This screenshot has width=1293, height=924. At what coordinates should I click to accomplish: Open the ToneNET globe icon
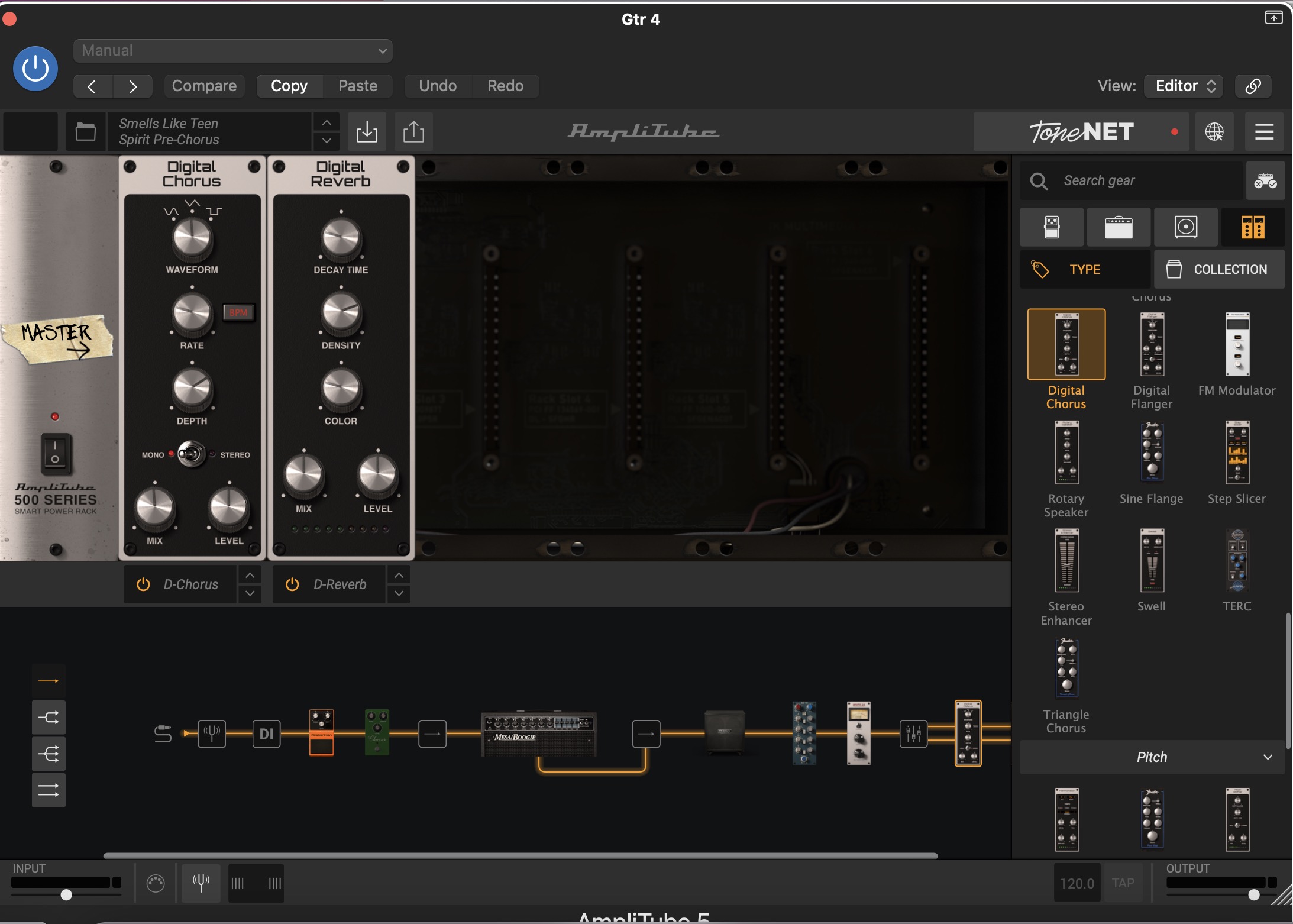[1214, 131]
